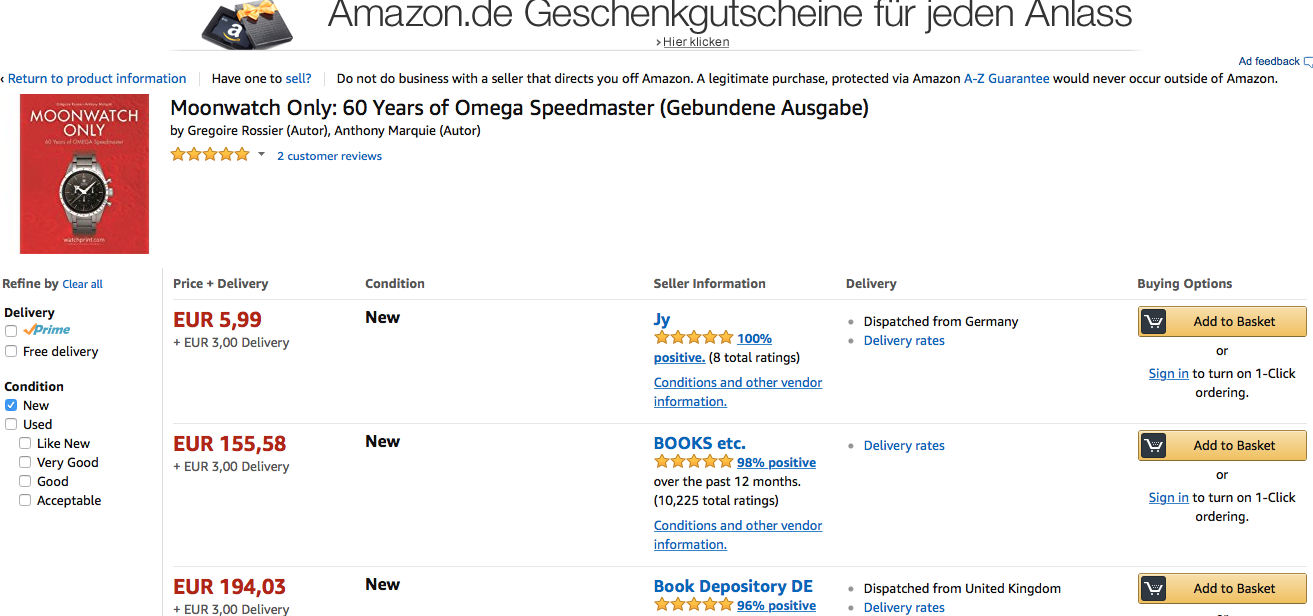Image resolution: width=1313 pixels, height=616 pixels.
Task: Click the five-star rating under the book title
Action: click(x=210, y=154)
